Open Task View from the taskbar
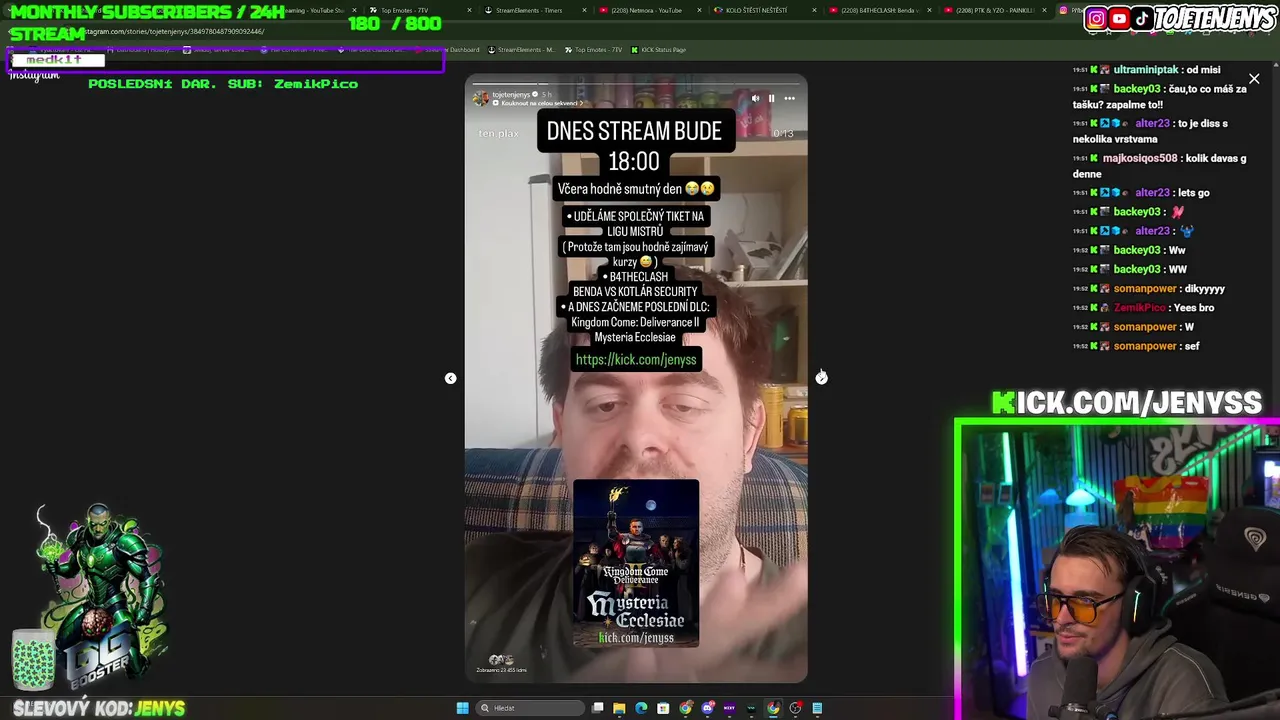This screenshot has width=1280, height=720. point(597,708)
